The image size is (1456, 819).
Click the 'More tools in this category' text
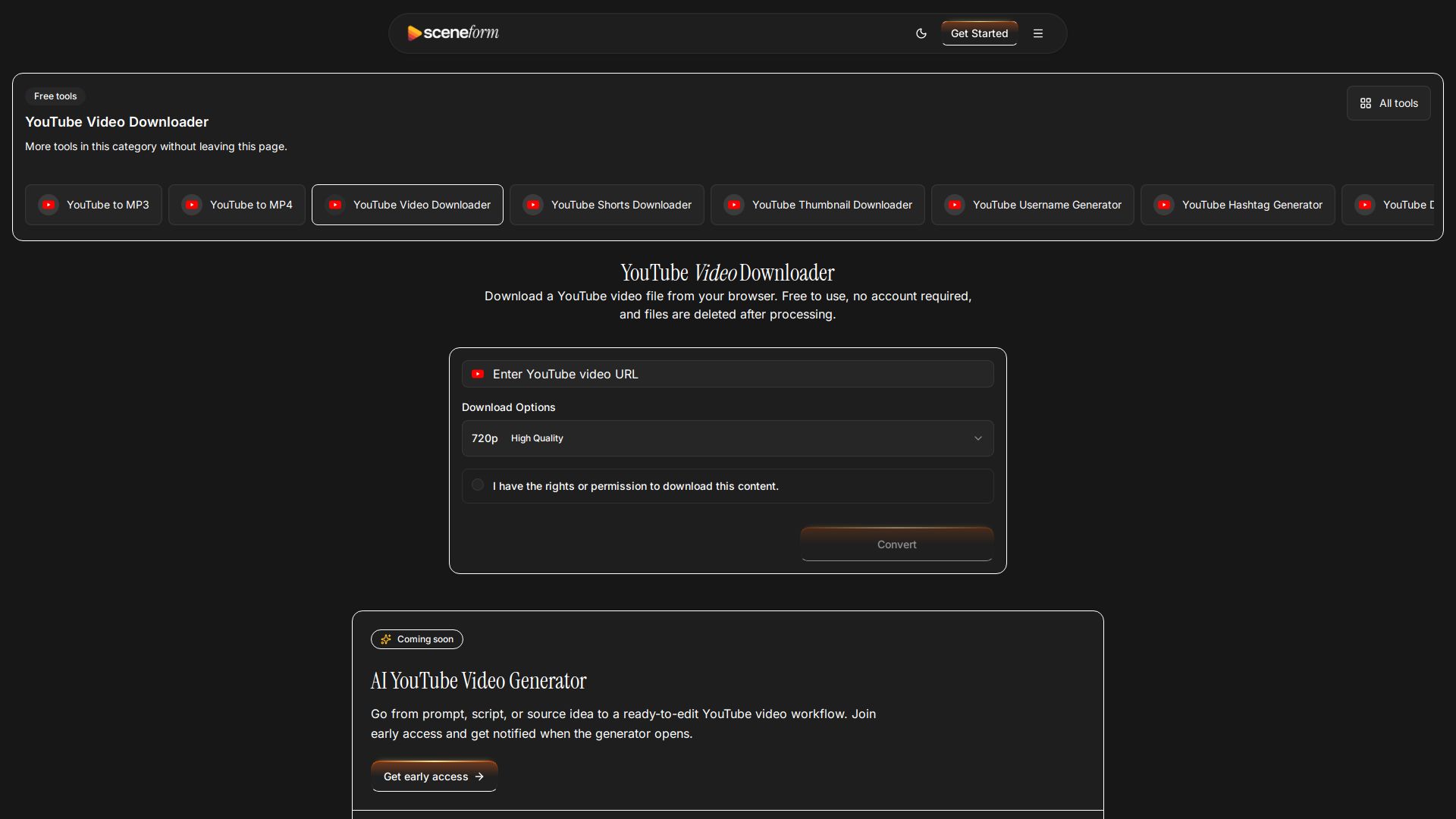tap(156, 146)
